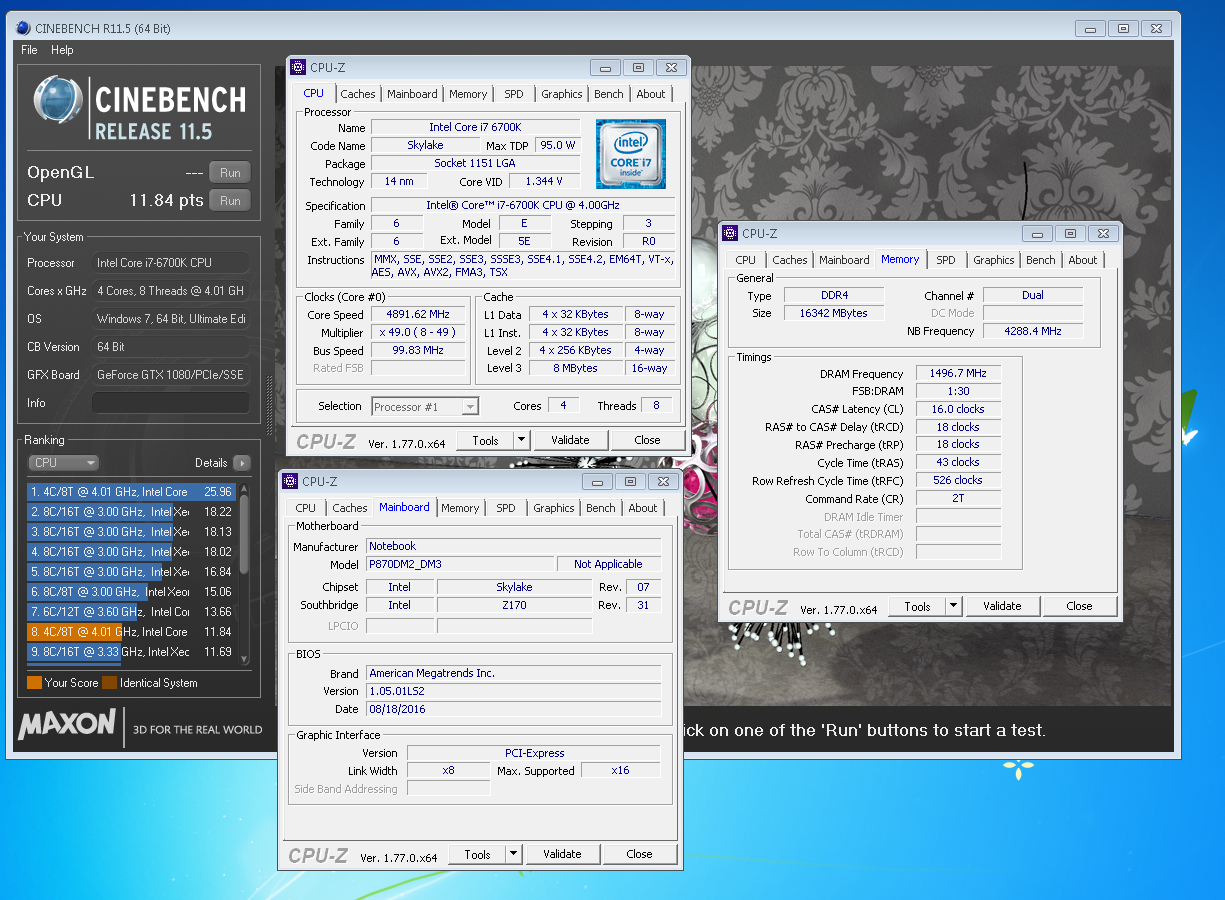The height and width of the screenshot is (900, 1225).
Task: Click Validate in Memory window
Action: [x=1002, y=606]
